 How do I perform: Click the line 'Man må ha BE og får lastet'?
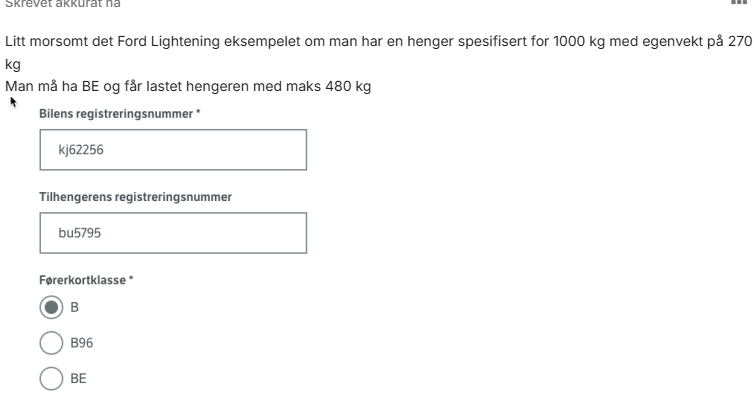pyautogui.click(x=188, y=87)
